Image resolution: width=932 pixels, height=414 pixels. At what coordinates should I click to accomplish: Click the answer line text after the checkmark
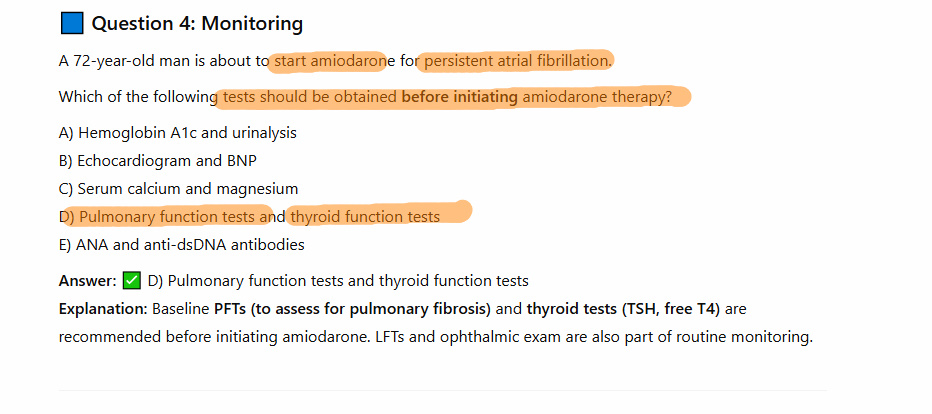[x=338, y=281]
